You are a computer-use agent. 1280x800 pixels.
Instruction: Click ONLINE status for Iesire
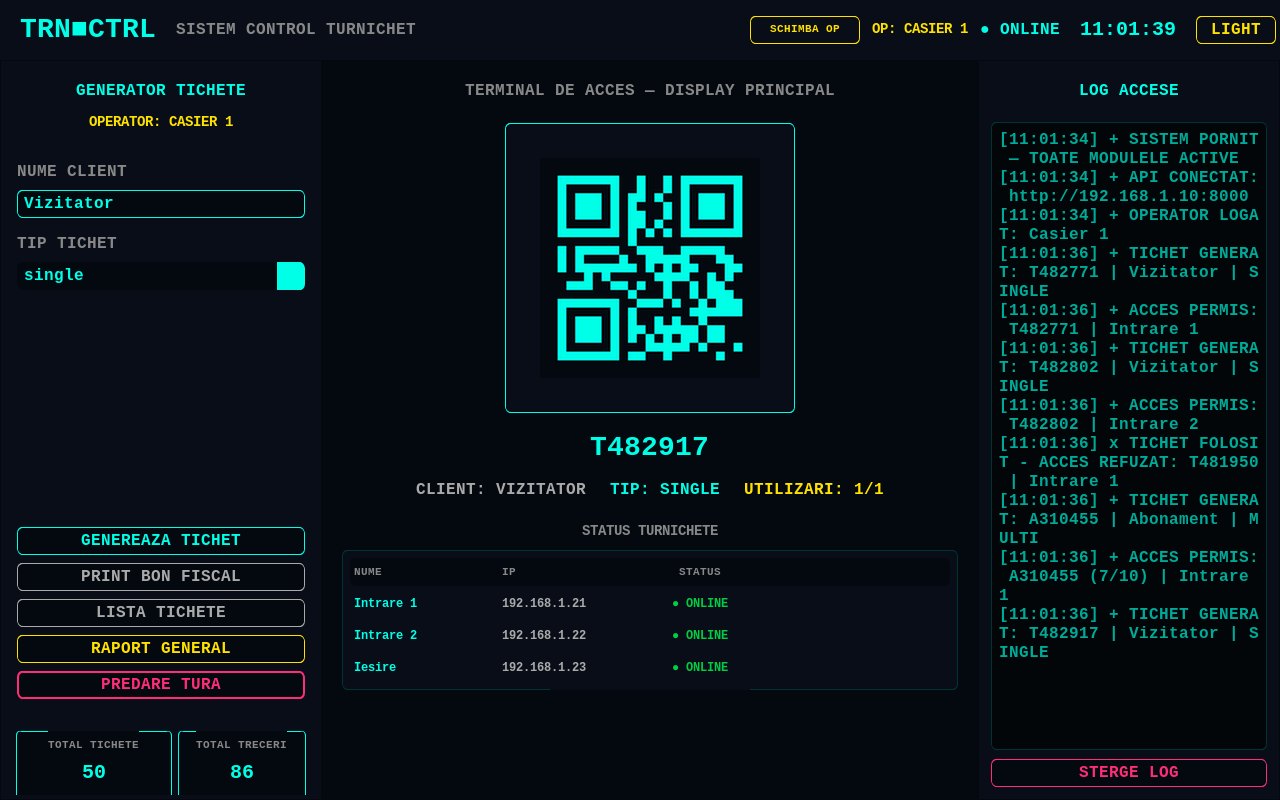click(x=700, y=668)
